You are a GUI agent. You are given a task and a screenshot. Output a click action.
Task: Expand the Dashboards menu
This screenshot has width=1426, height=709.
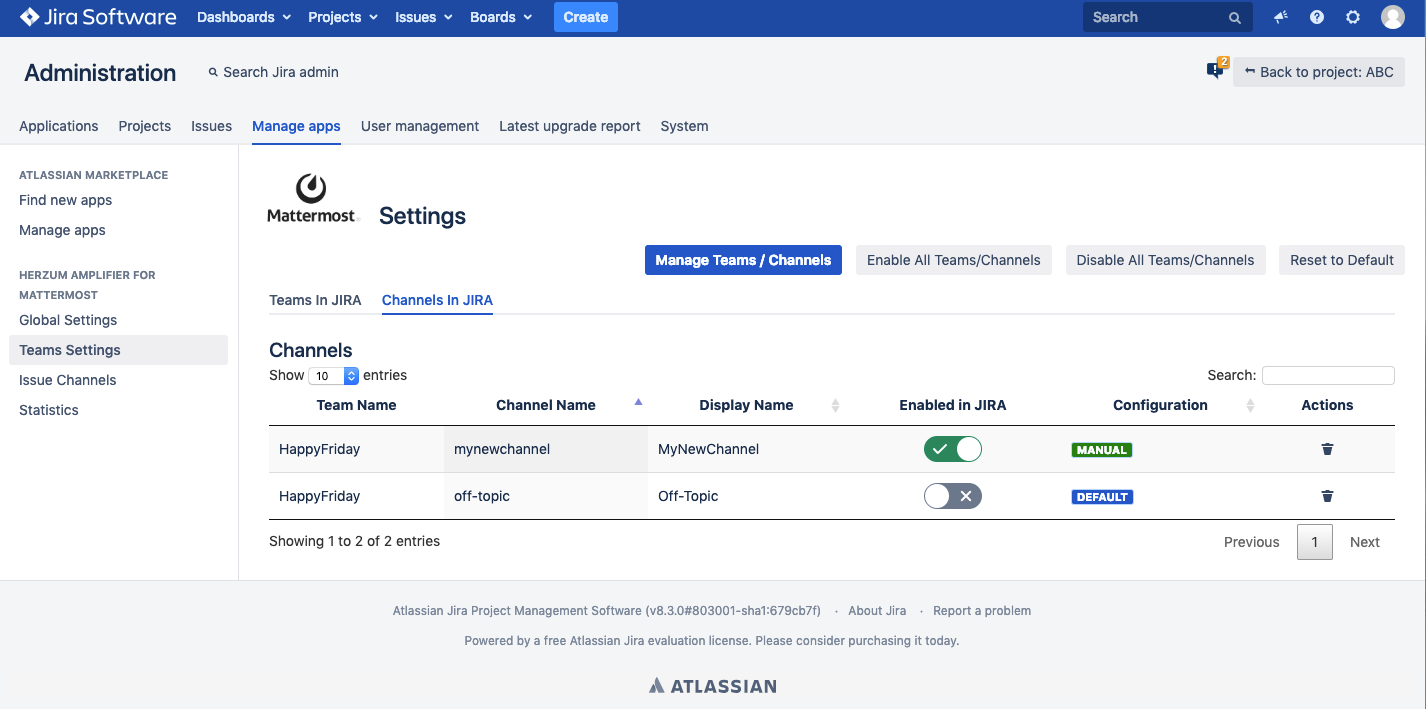pos(244,17)
